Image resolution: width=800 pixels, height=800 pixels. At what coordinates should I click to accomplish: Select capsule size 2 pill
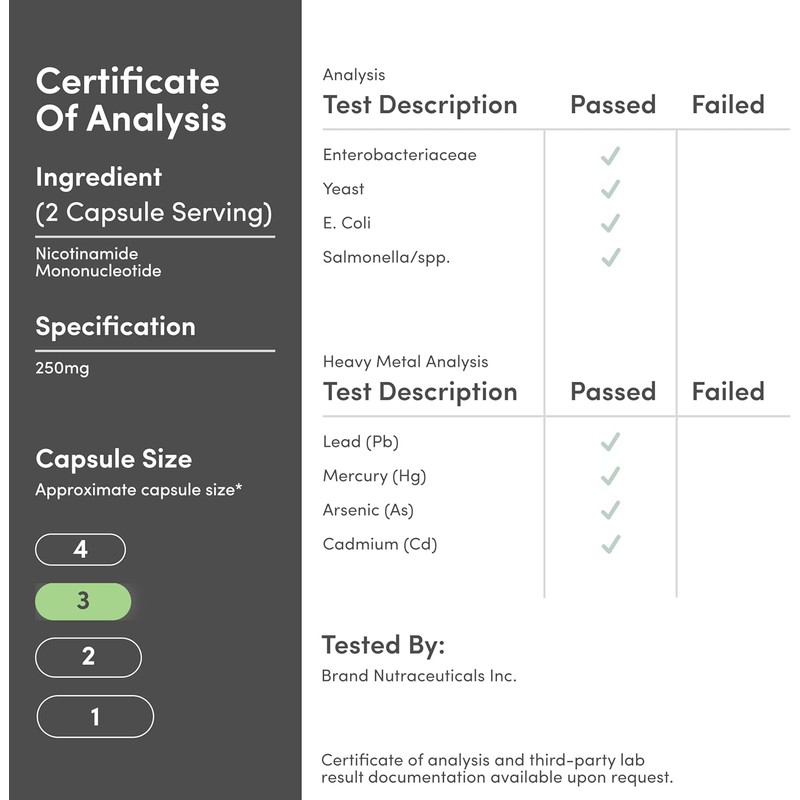coord(88,657)
